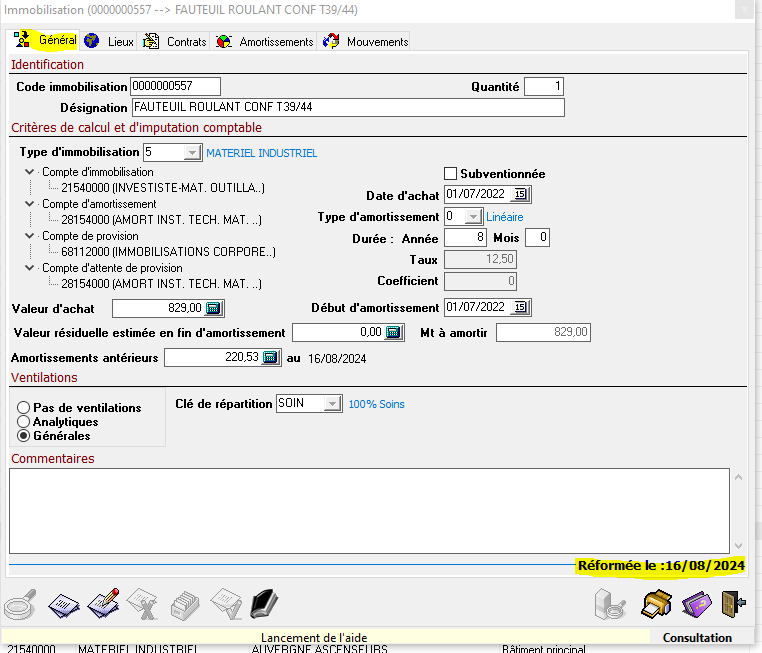The image size is (762, 653).
Task: Select the Analytiques radio button
Action: (x=23, y=421)
